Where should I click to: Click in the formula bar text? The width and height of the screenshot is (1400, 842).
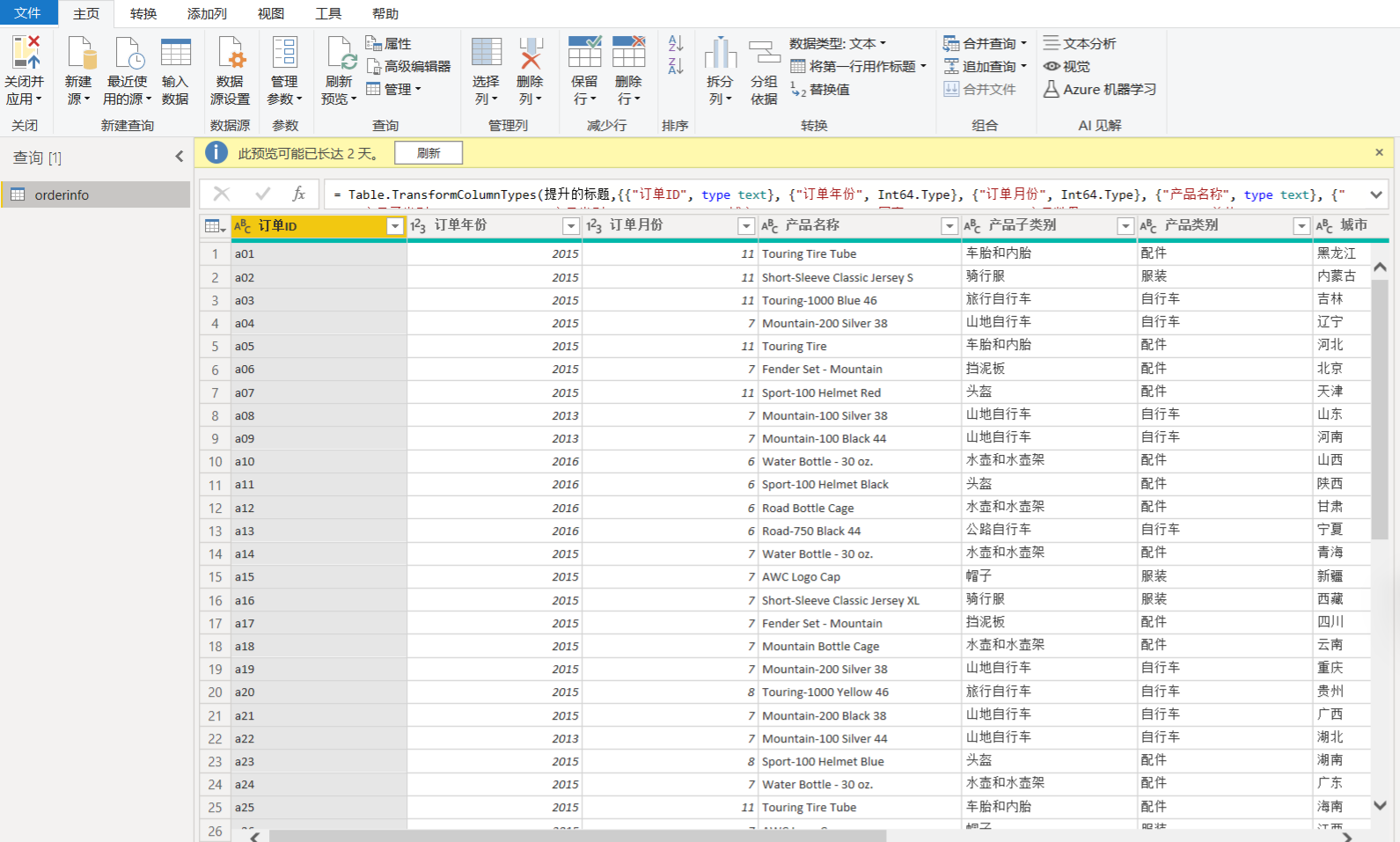click(x=845, y=194)
